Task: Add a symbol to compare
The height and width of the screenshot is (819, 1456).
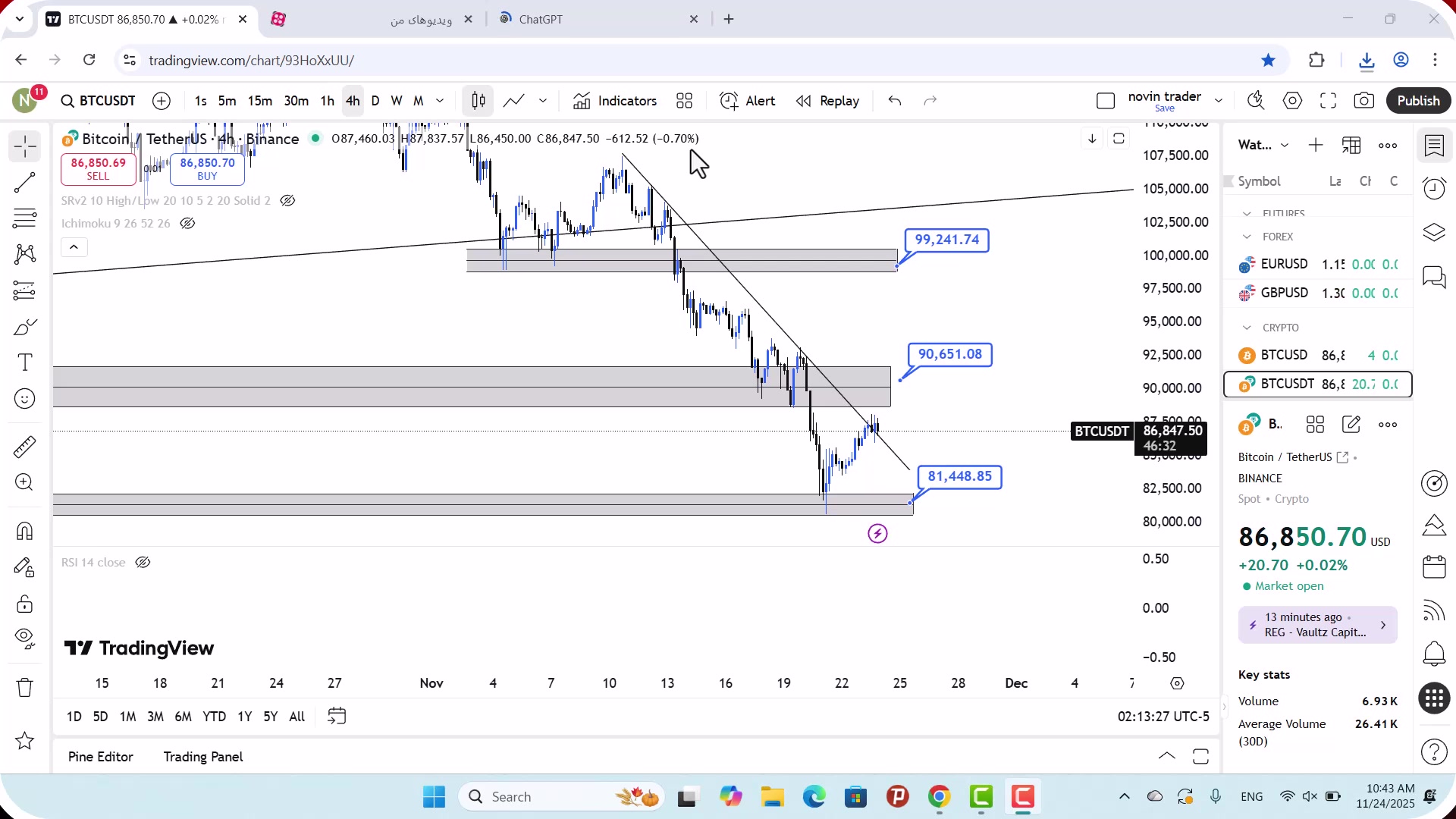Action: (x=162, y=101)
